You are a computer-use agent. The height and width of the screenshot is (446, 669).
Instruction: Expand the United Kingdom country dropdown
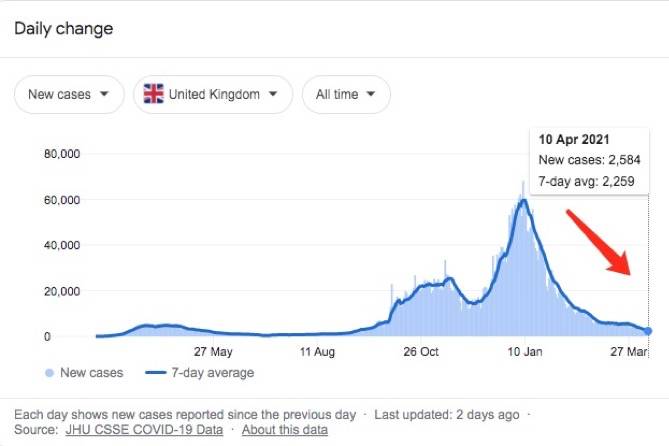coord(213,95)
